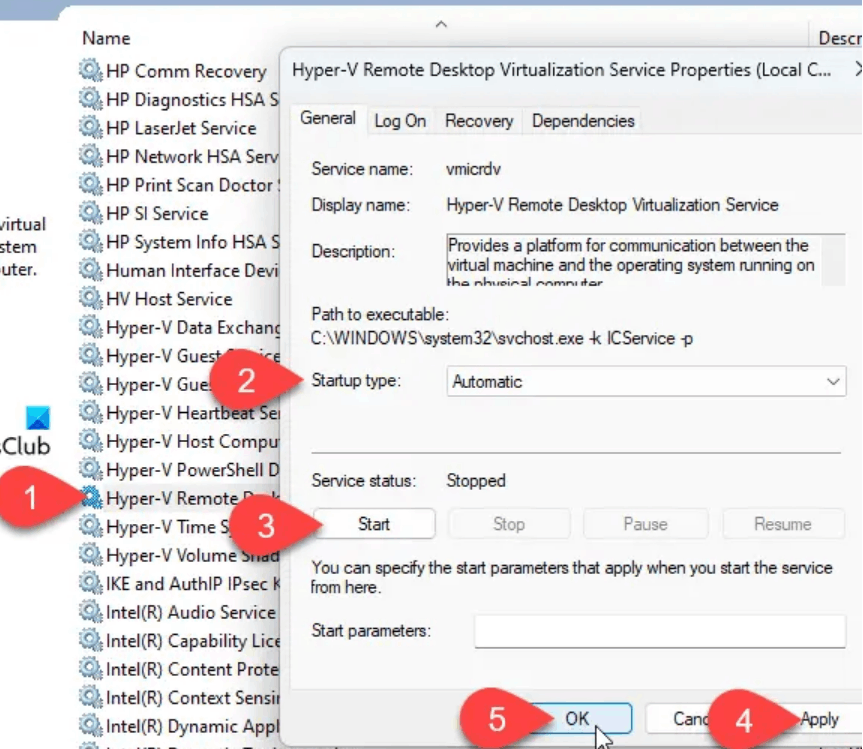Select the HP Diagnostics HSA service gear icon
863x749 pixels.
coord(90,99)
